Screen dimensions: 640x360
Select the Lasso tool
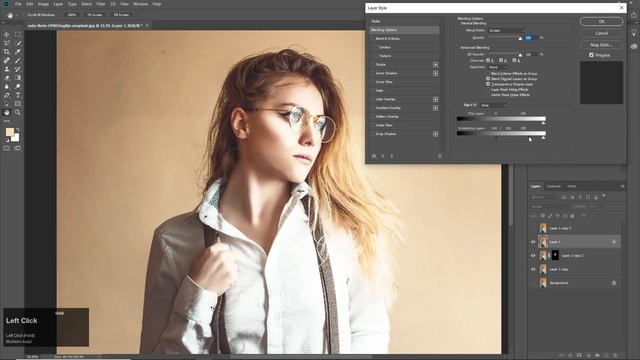click(7, 43)
